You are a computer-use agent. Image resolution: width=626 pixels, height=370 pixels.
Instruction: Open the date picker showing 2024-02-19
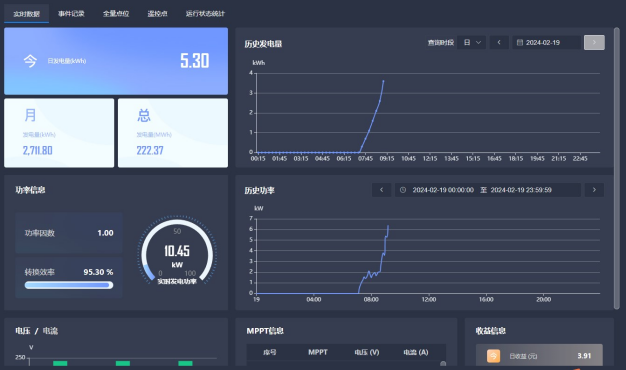[x=547, y=42]
